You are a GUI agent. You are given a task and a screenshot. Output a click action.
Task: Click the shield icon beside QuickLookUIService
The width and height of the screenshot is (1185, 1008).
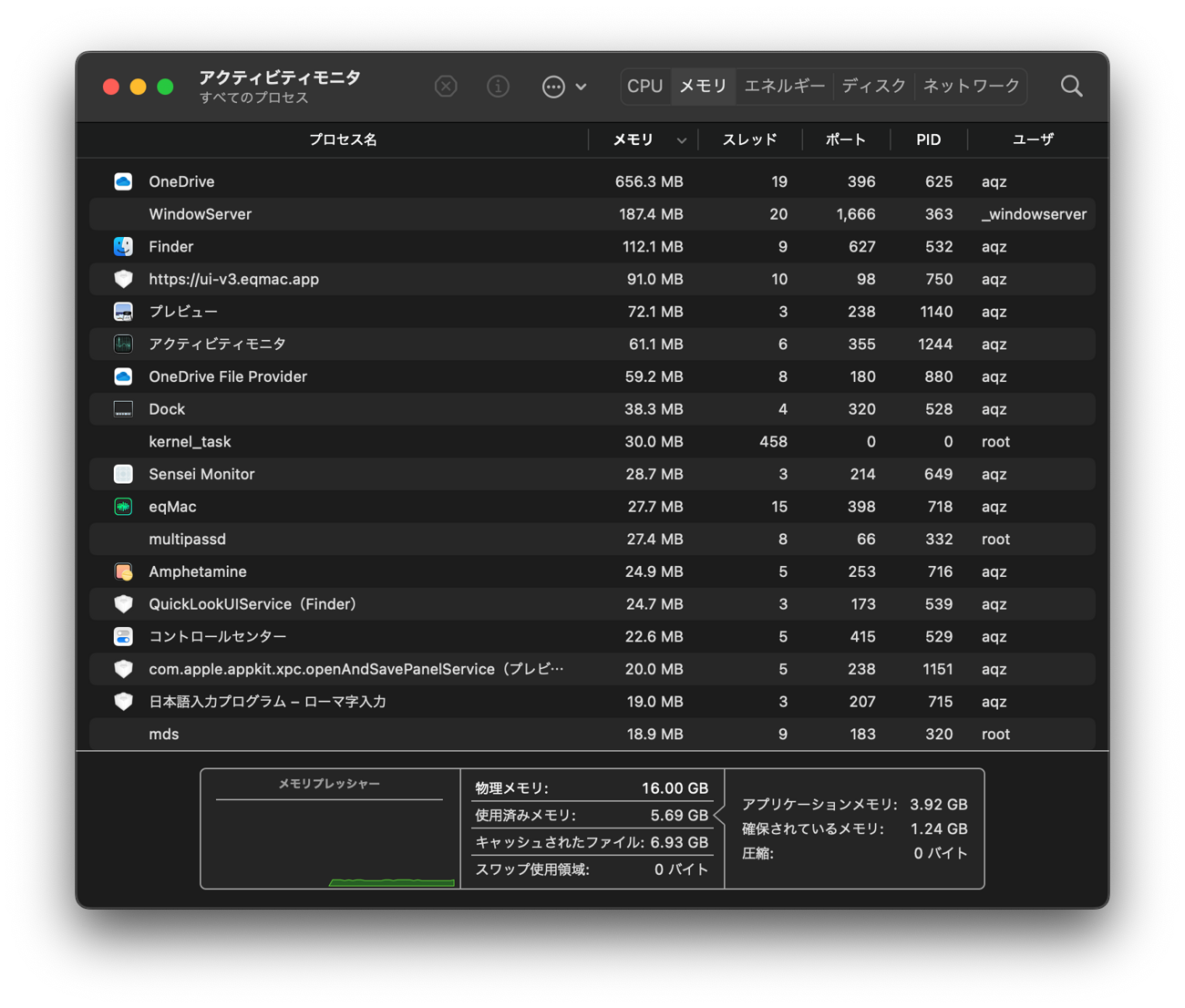[123, 604]
